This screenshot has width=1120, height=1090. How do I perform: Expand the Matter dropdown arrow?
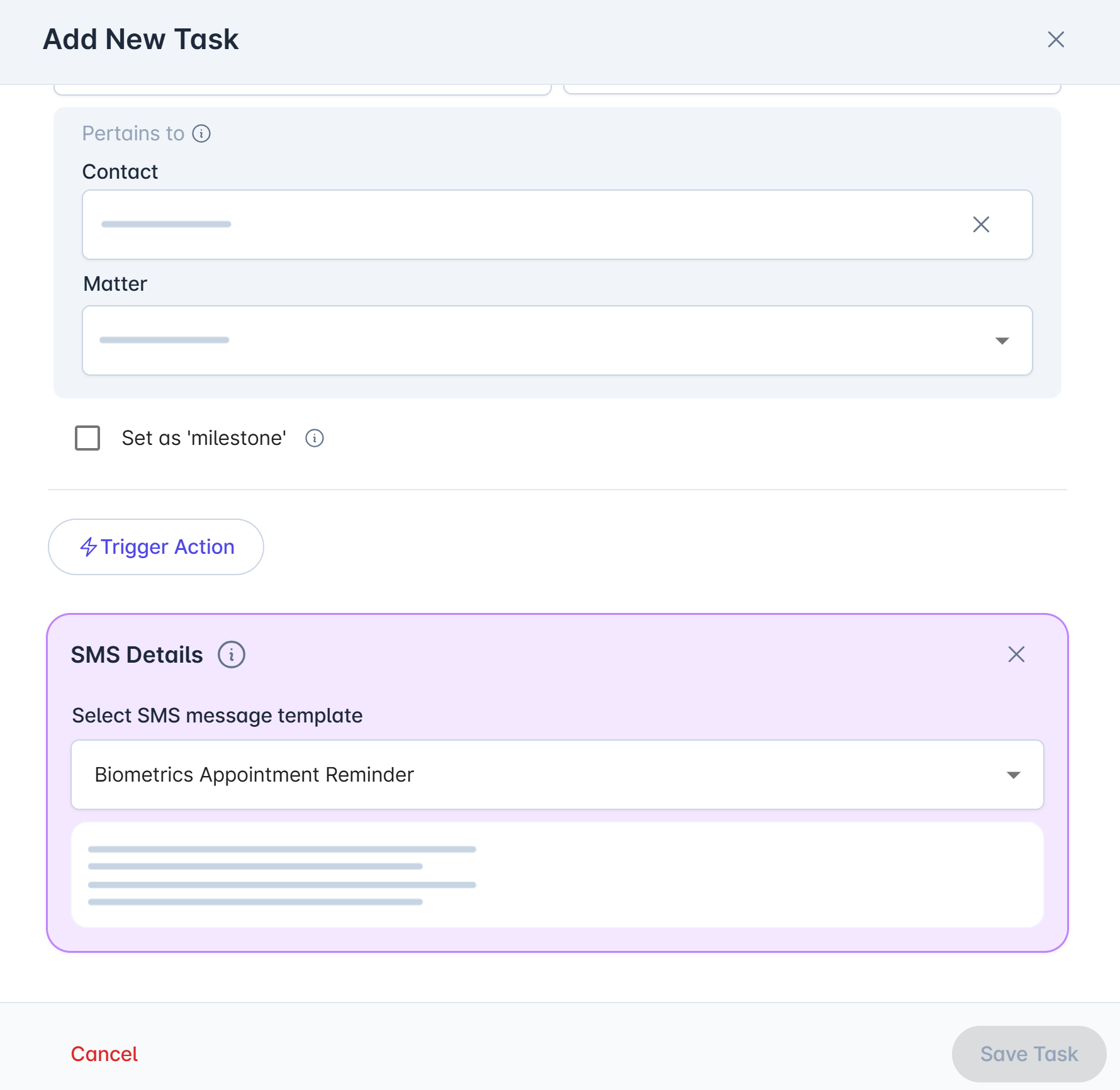pyautogui.click(x=1002, y=340)
